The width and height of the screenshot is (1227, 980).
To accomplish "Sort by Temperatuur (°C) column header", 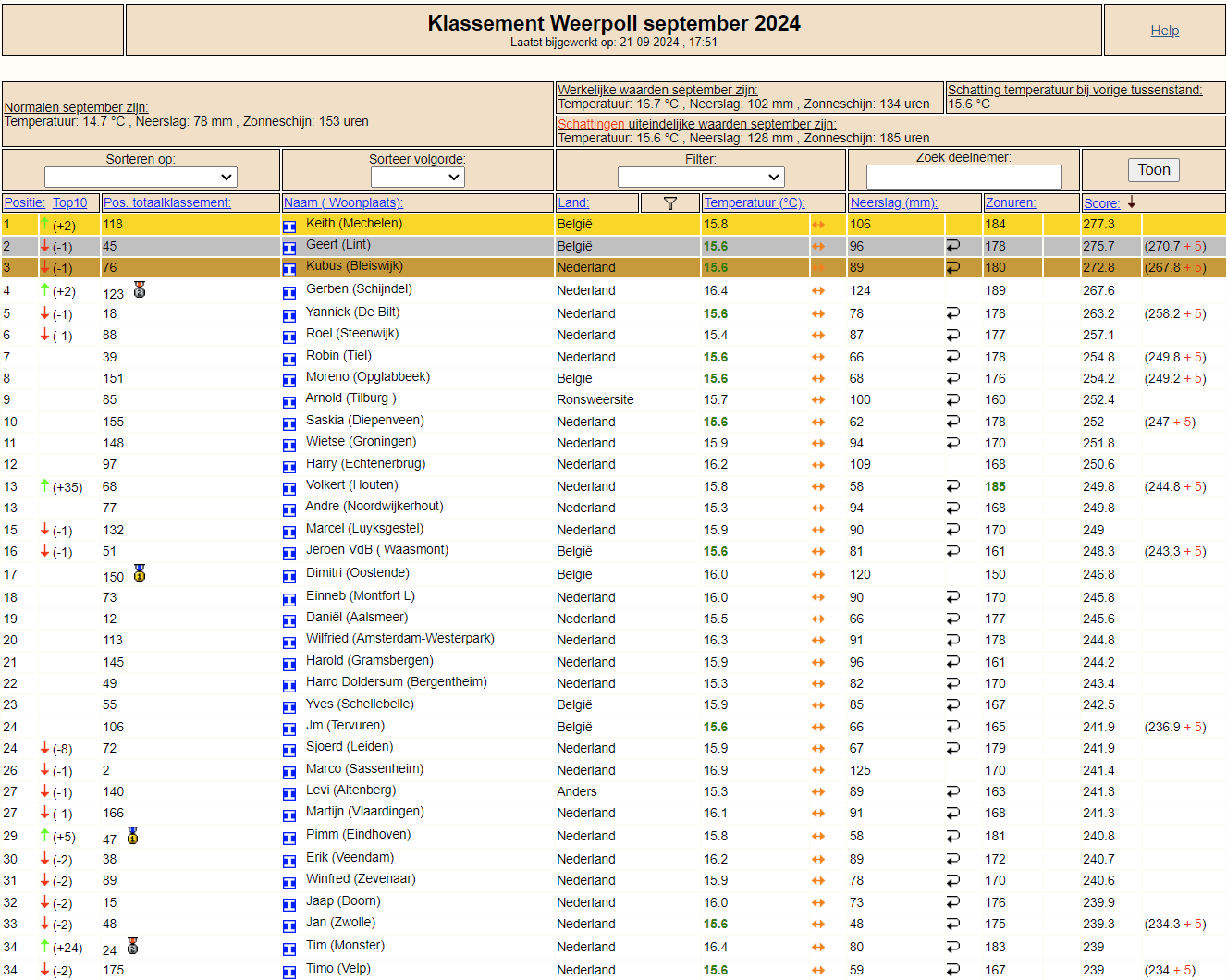I will pos(755,203).
